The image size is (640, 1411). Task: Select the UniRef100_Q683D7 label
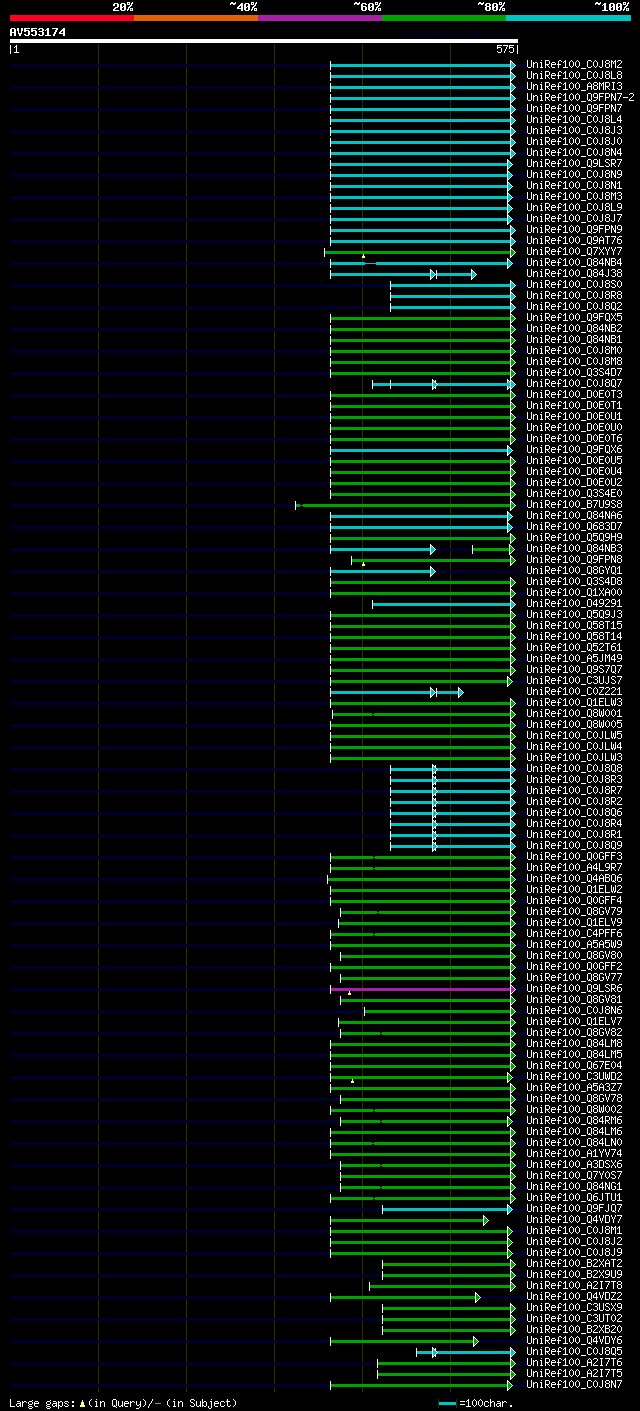574,527
